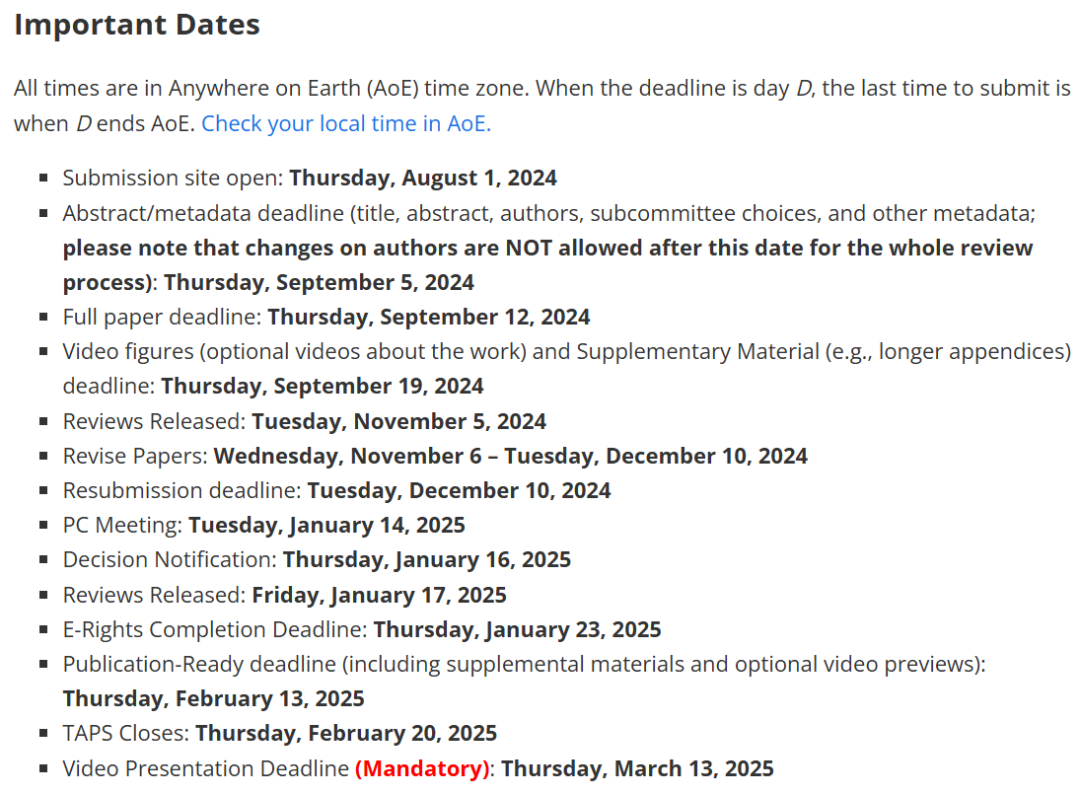The width and height of the screenshot is (1080, 794).
Task: Click the 'Submission site open' date August 1, 2024
Action: (x=423, y=178)
